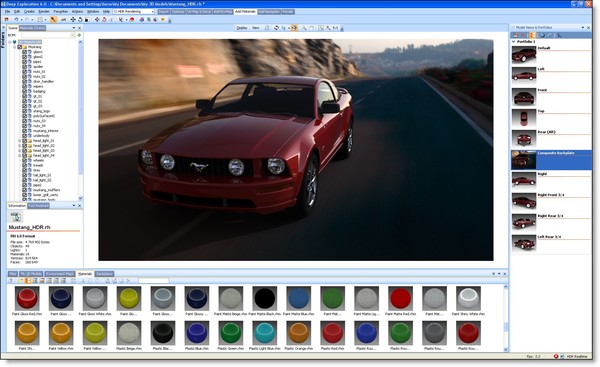This screenshot has height=367, width=600.
Task: Click the file icon in Information panel
Action: (16, 217)
